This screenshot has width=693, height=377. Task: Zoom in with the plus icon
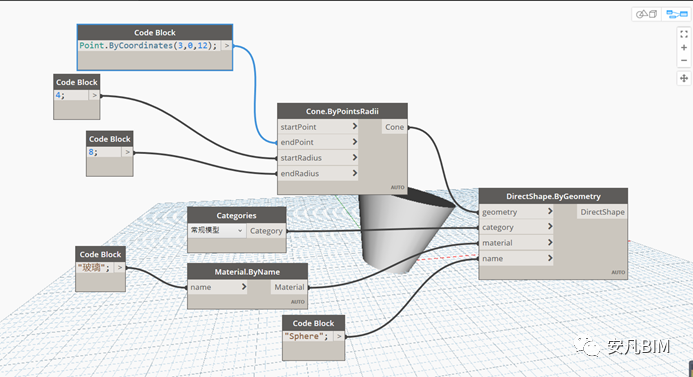684,47
